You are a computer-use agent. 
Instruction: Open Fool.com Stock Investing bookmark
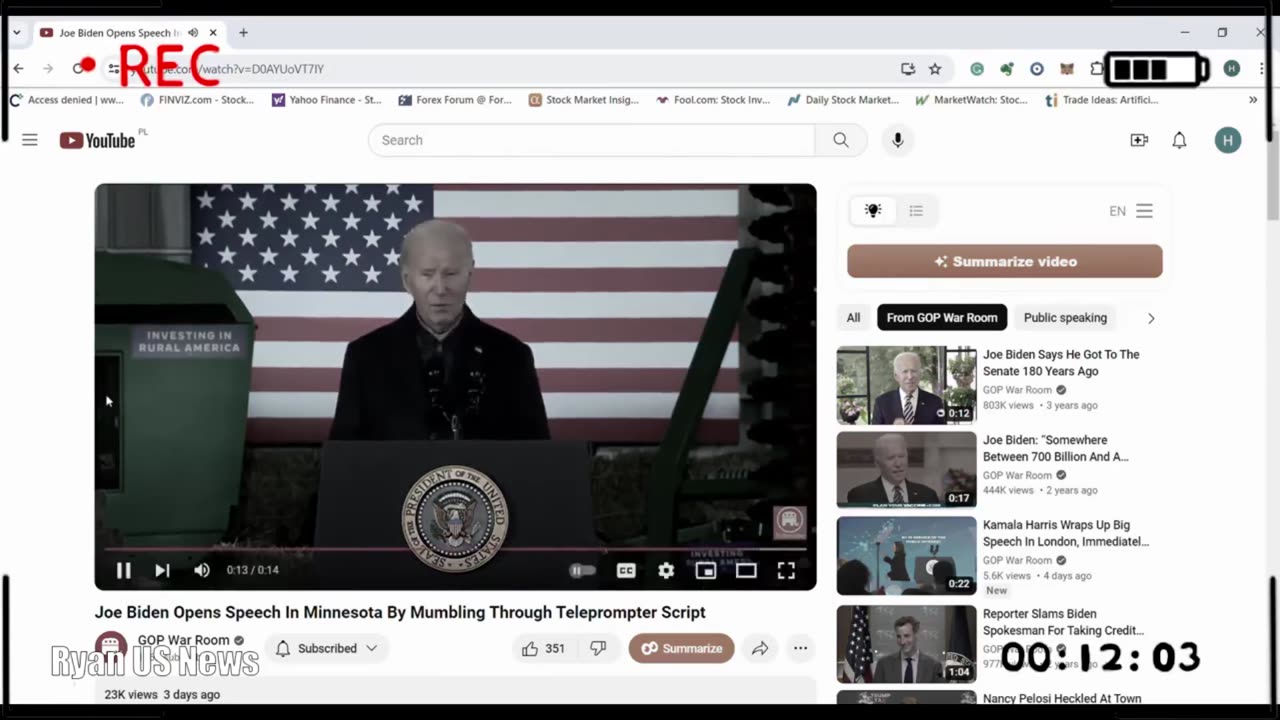713,100
